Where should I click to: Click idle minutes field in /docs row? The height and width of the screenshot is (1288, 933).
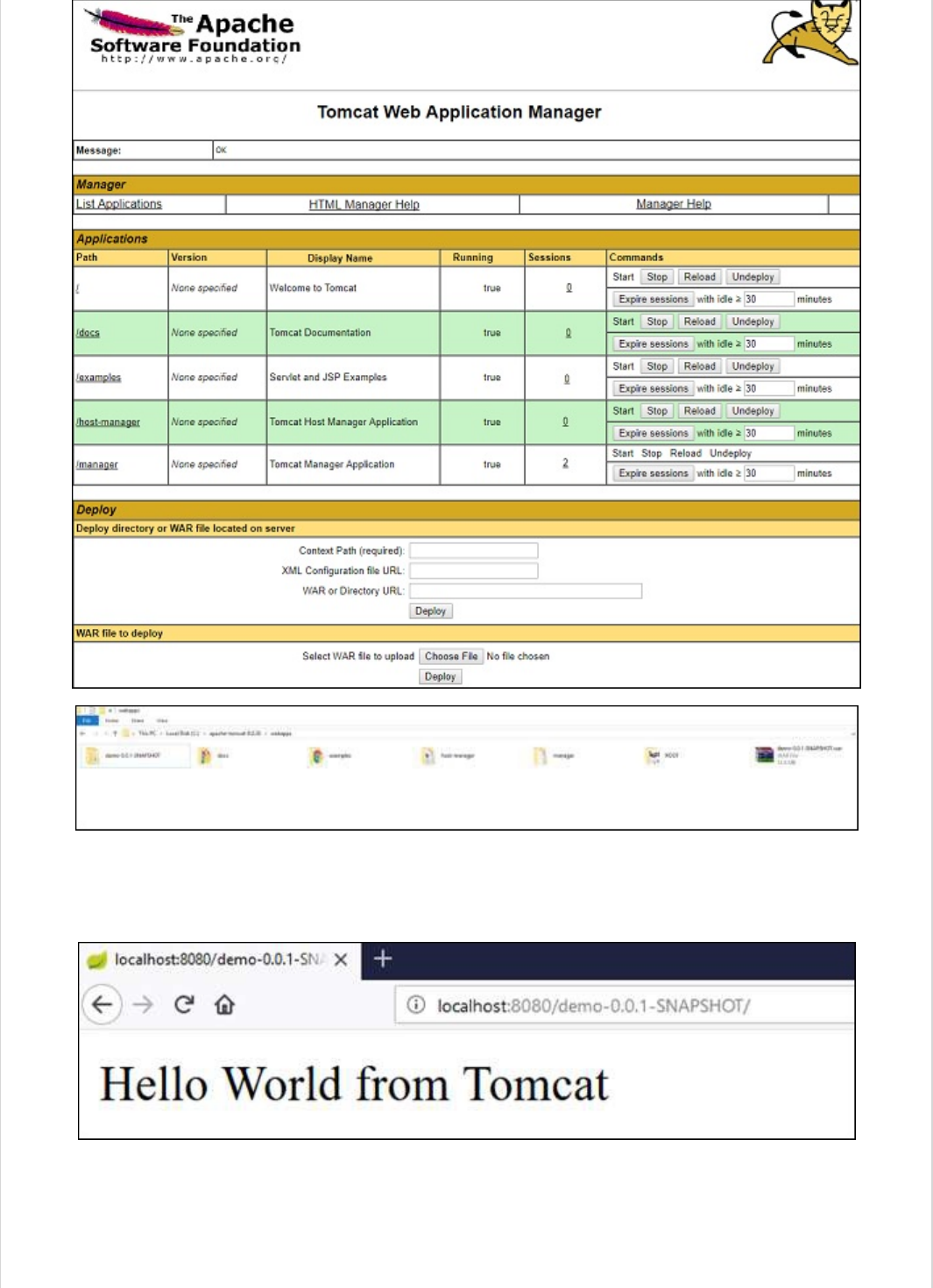(768, 344)
